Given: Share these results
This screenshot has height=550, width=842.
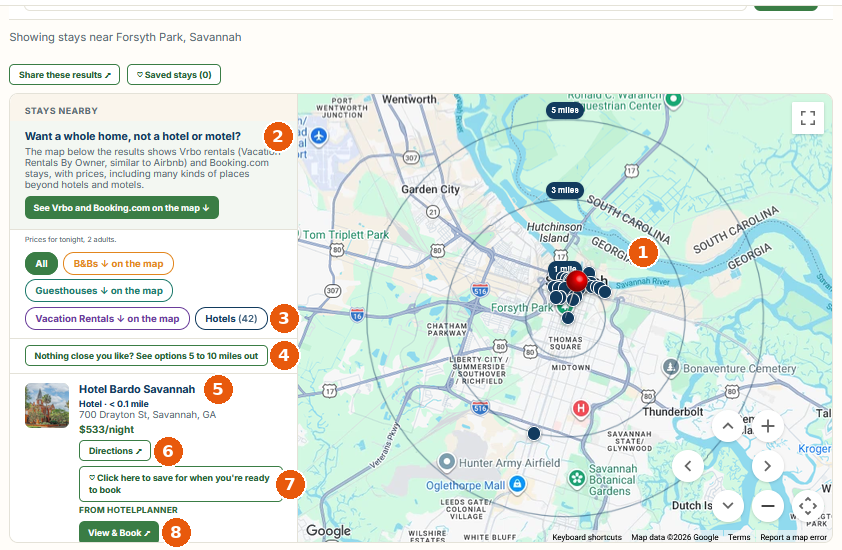Looking at the screenshot, I should [x=64, y=75].
